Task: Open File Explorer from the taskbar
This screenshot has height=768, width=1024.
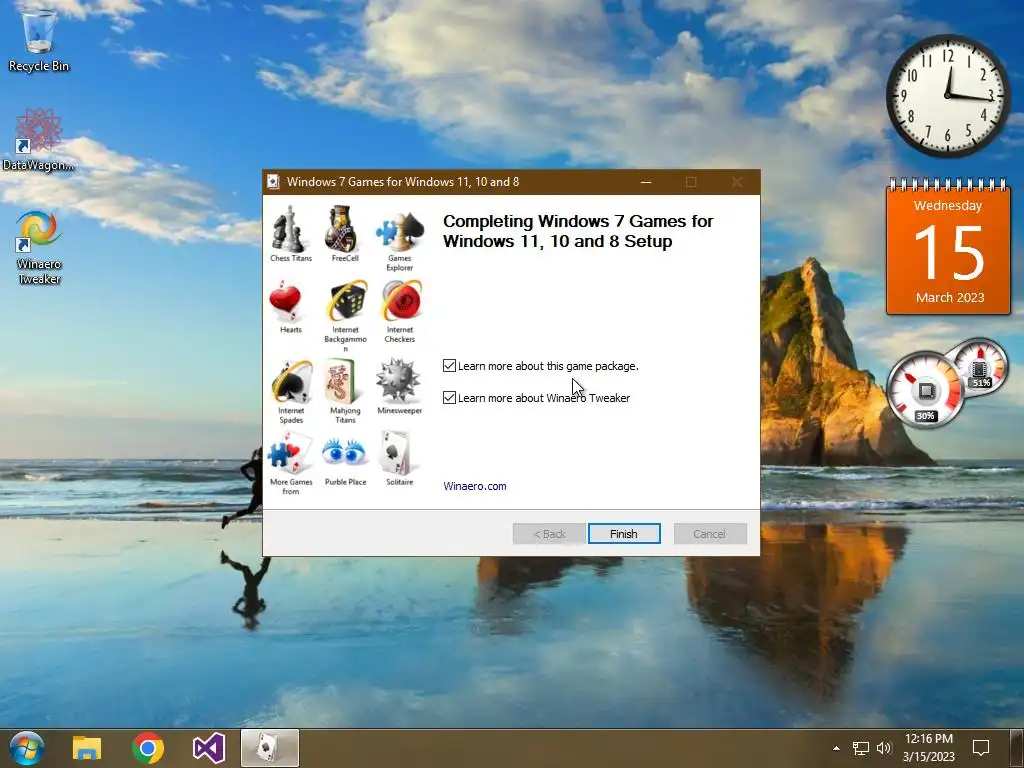Action: click(x=87, y=748)
